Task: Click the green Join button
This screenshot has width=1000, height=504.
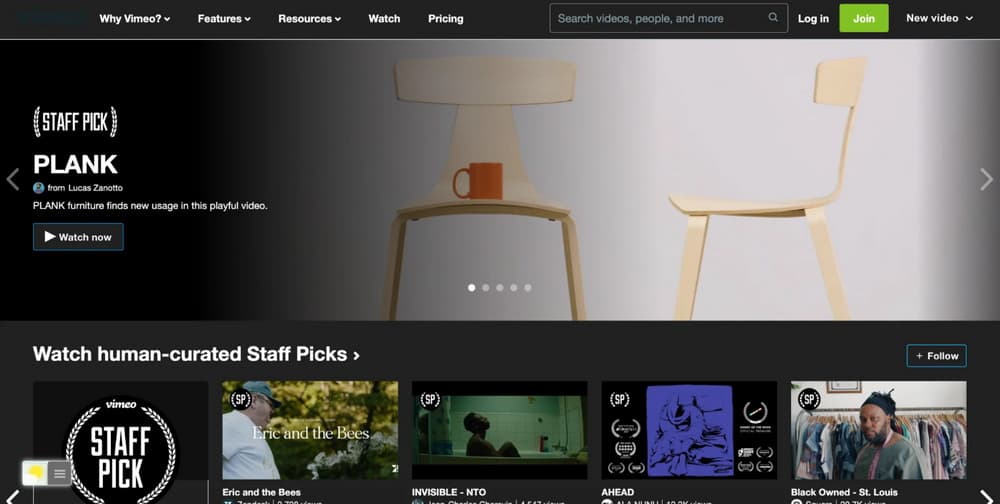Action: tap(863, 18)
